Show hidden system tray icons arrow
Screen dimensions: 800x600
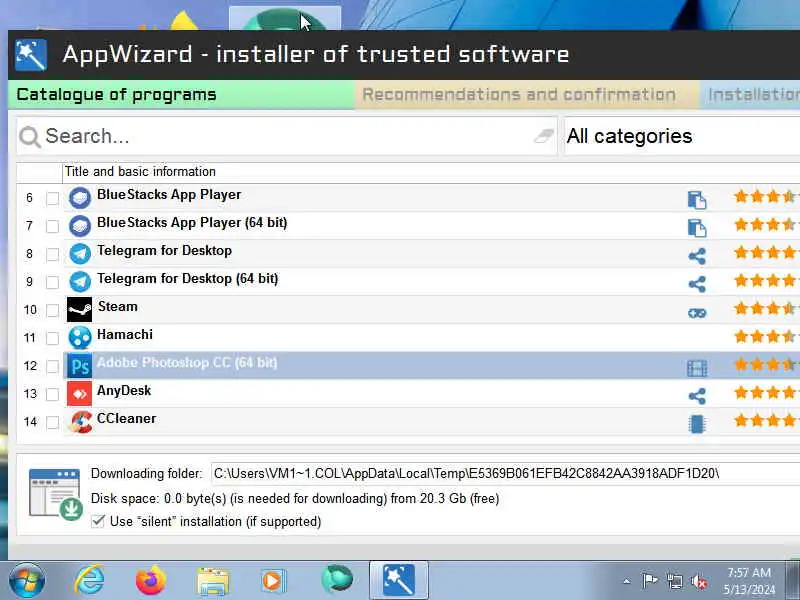coord(627,581)
